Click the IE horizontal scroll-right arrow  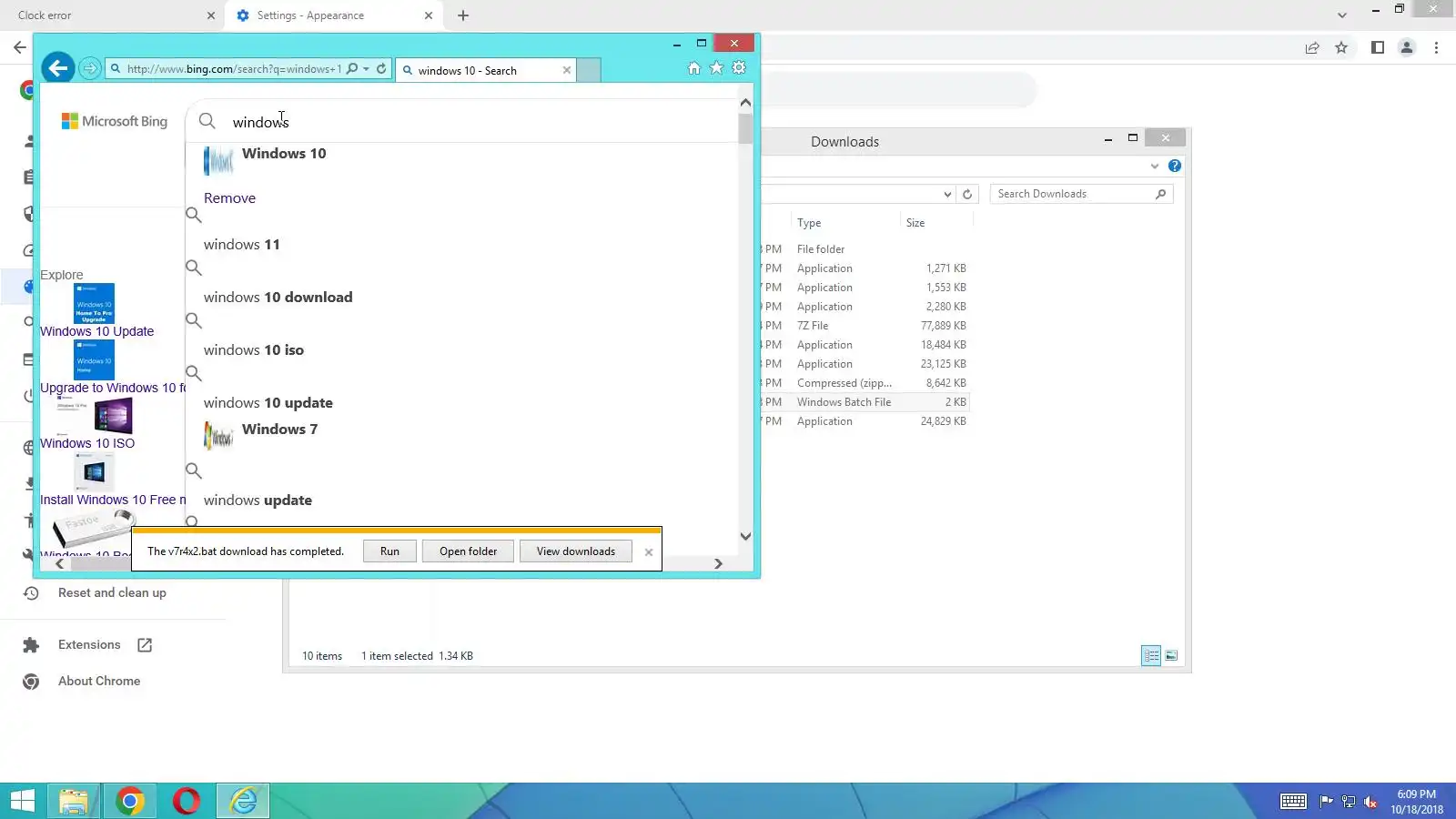718,564
